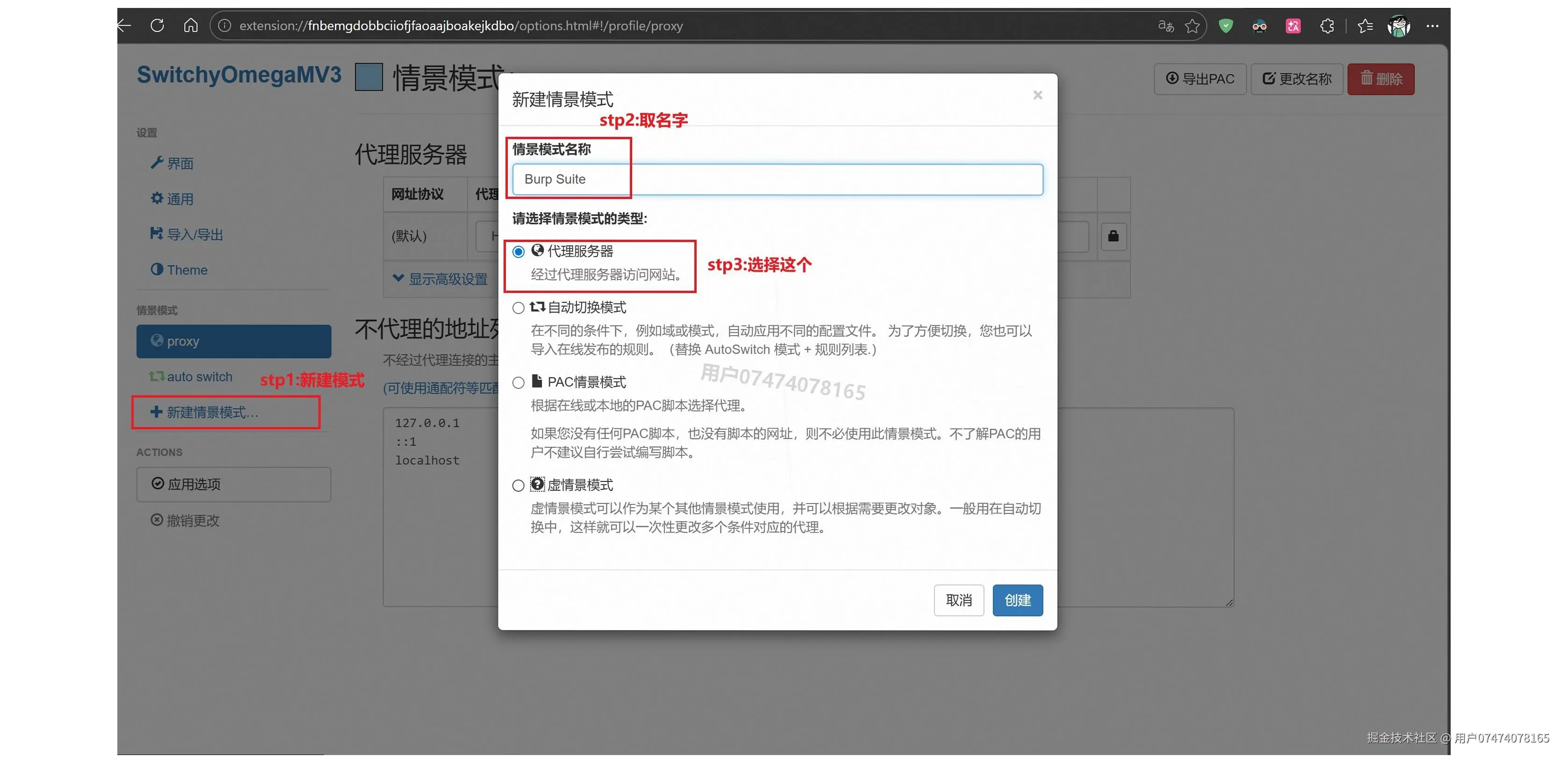Click 撤销更改 in sidebar
This screenshot has width=1568, height=763.
click(x=185, y=520)
